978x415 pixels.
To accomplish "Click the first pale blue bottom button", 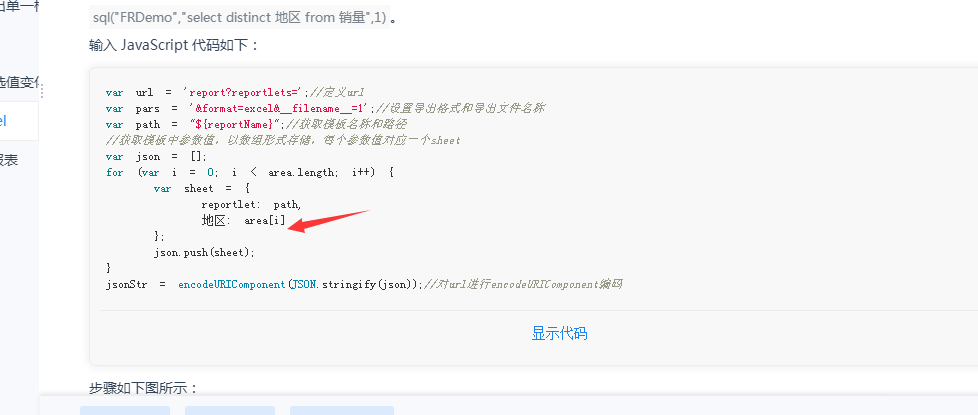I will click(125, 410).
